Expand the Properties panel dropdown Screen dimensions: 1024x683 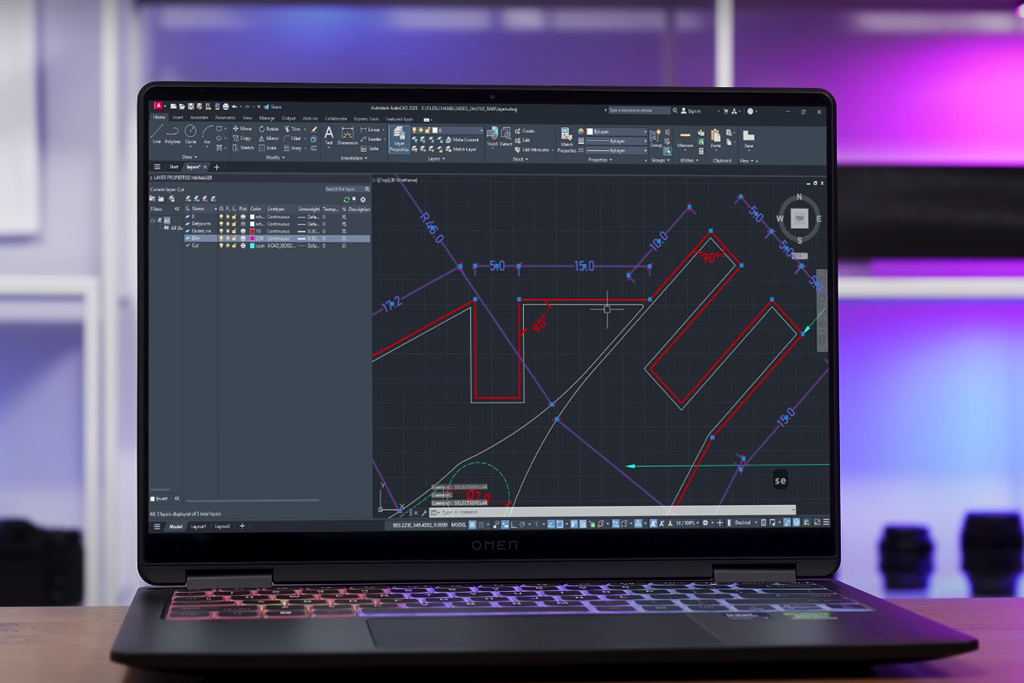coord(601,160)
